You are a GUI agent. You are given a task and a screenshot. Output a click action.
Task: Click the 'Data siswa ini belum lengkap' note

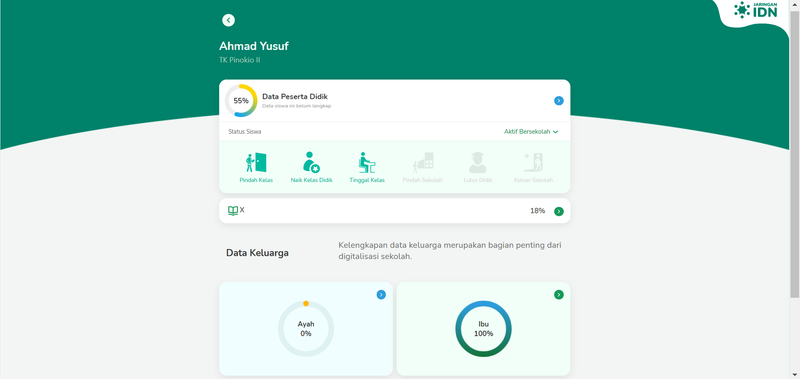point(296,106)
